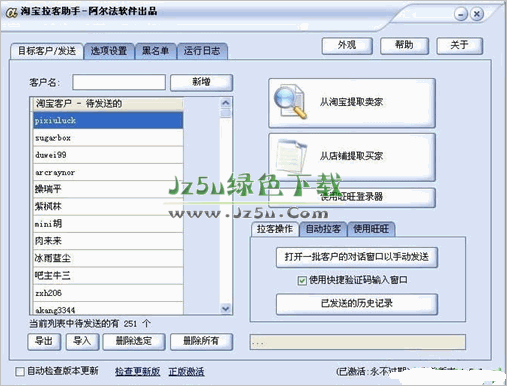The image size is (507, 386).
Task: Select customer sugarbox in list
Action: 108,138
